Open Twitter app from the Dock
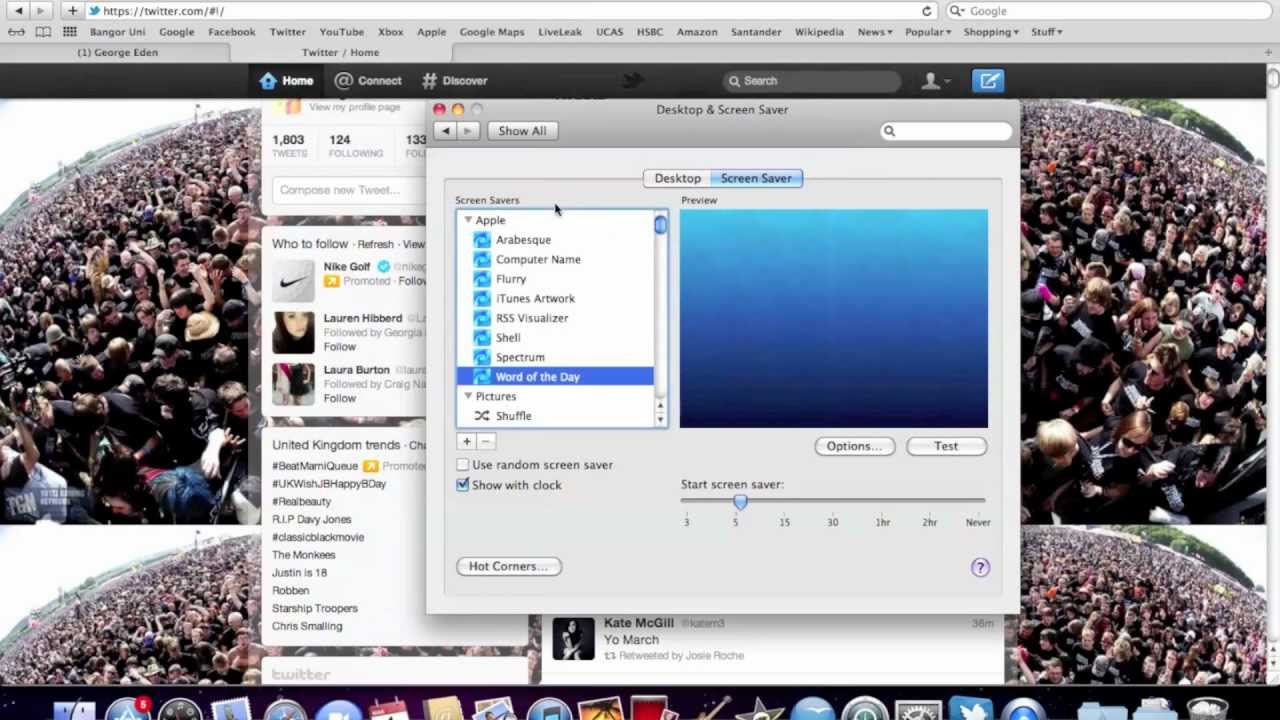 (972, 709)
